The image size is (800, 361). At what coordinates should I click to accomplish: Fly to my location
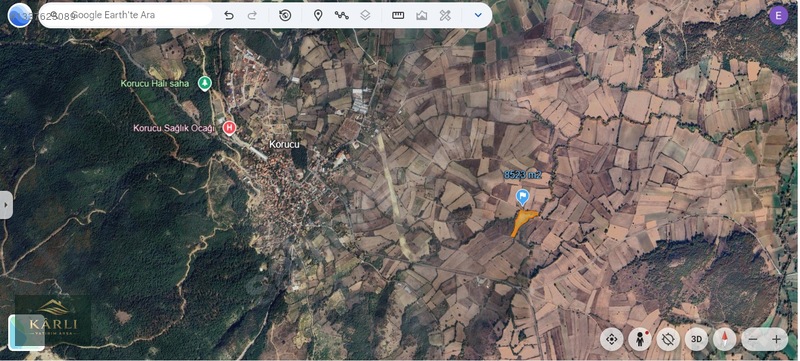[612, 339]
